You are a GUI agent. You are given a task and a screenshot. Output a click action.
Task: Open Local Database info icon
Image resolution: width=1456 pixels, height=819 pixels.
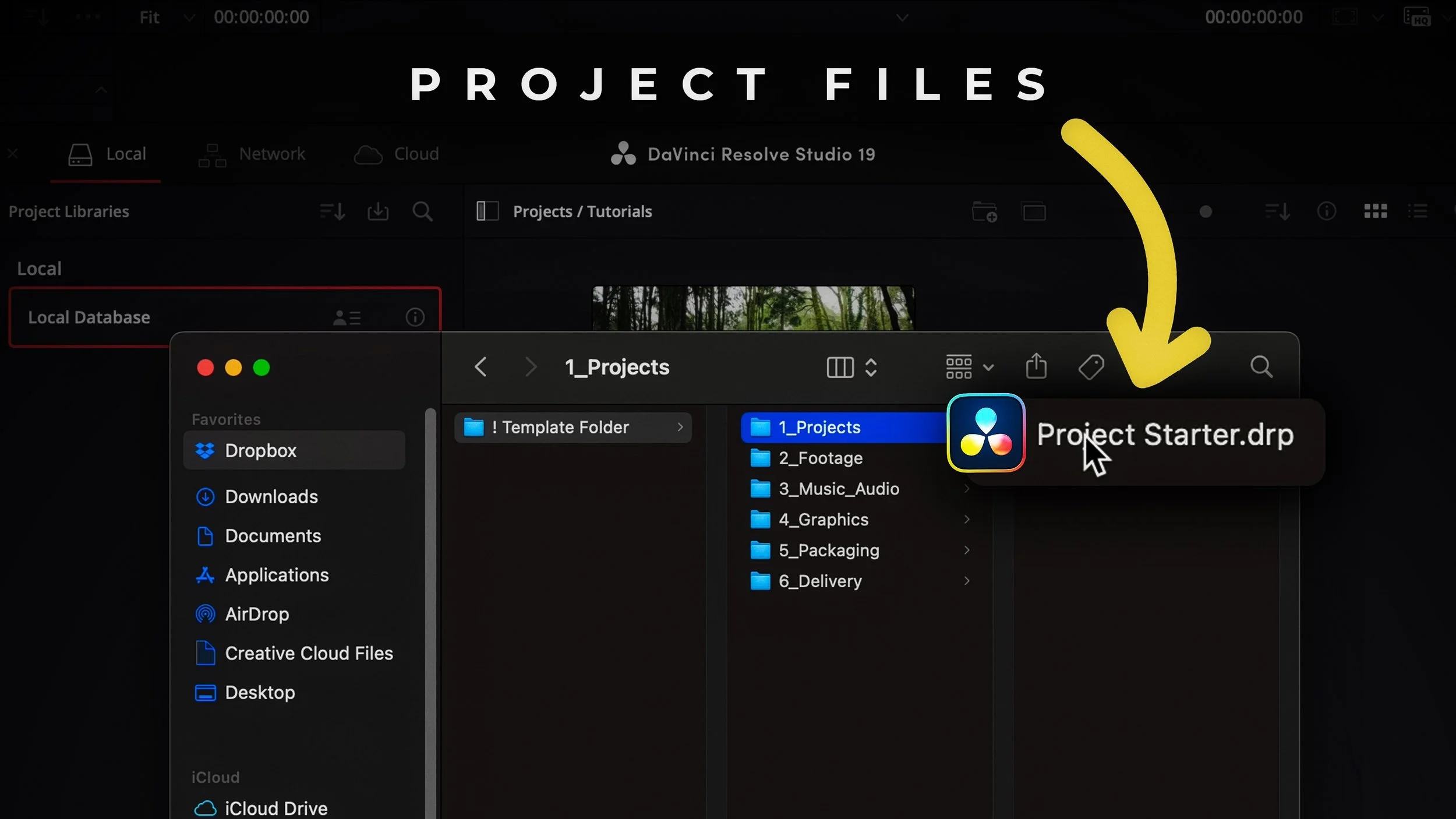click(415, 317)
